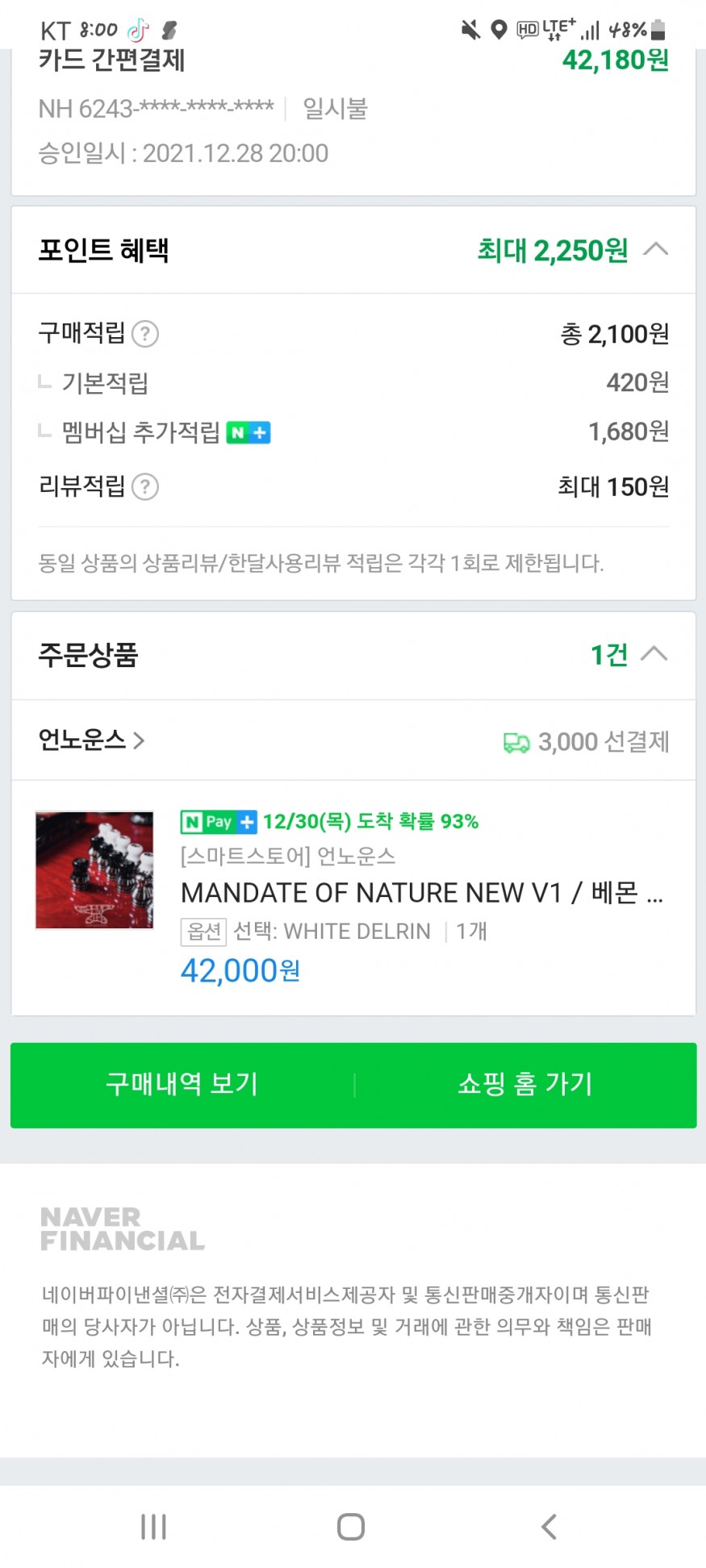Tap the 옵션 label for WHITE DELRIN
This screenshot has height=1568, width=706.
[203, 932]
